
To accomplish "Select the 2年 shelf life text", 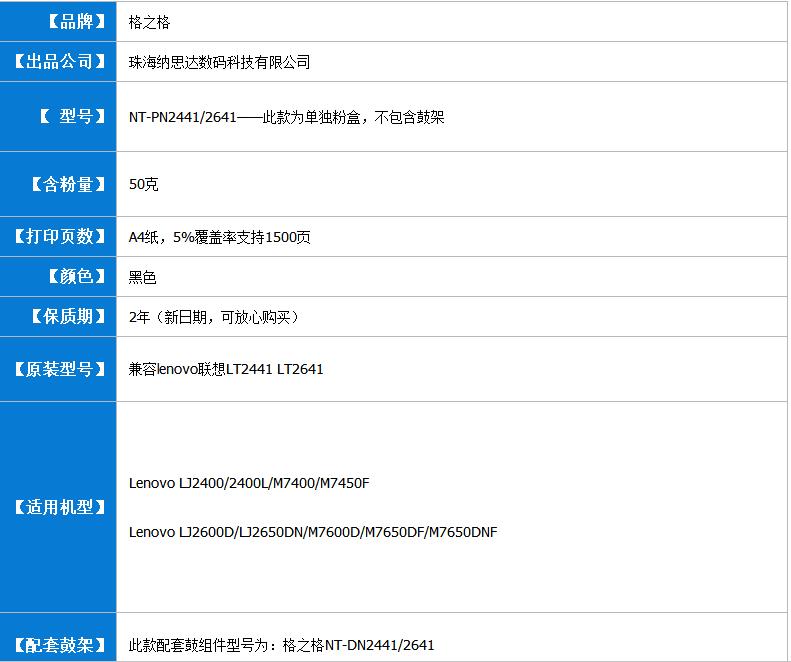I will pos(214,317).
